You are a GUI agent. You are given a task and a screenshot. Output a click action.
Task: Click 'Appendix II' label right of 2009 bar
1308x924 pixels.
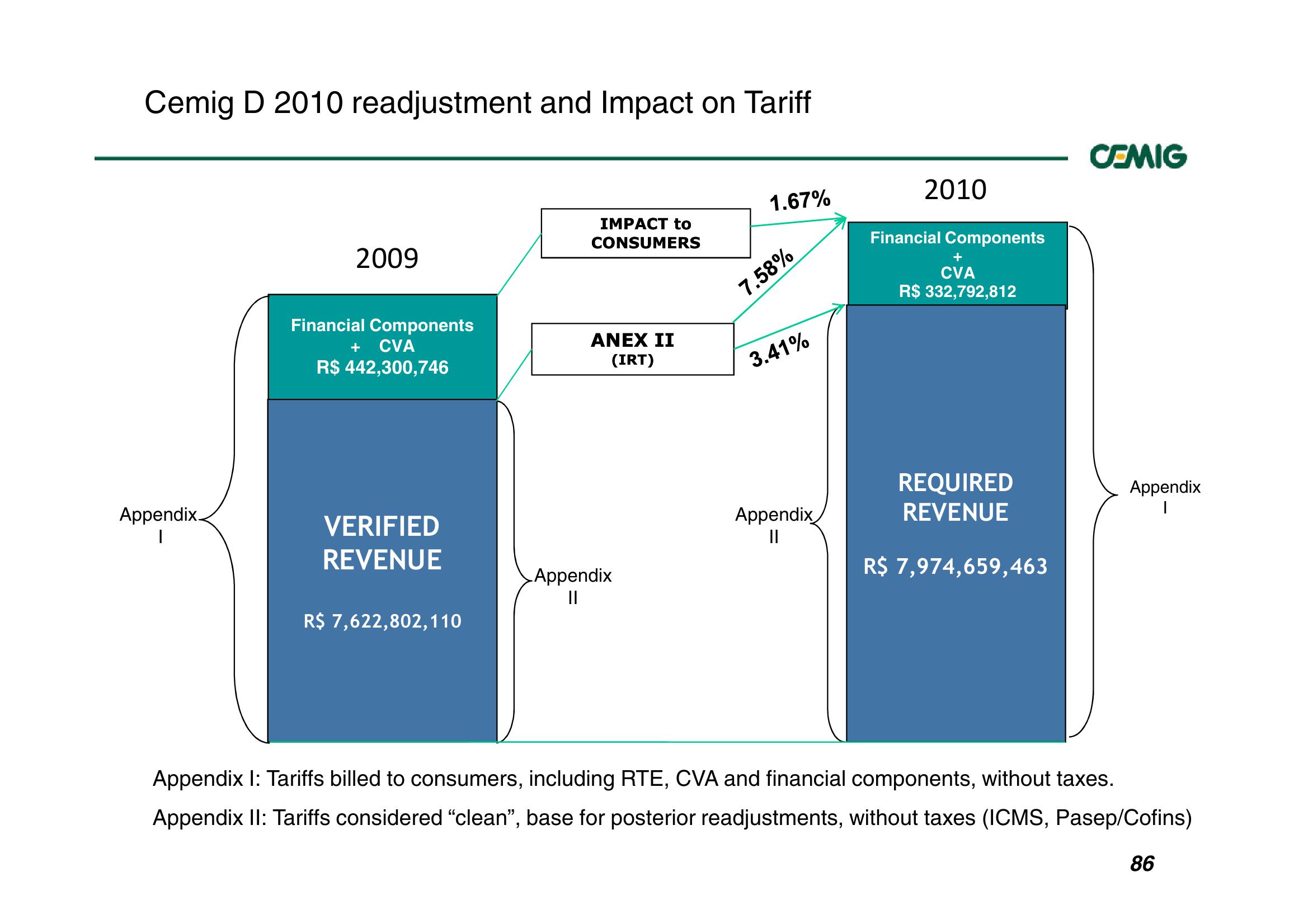tap(572, 586)
